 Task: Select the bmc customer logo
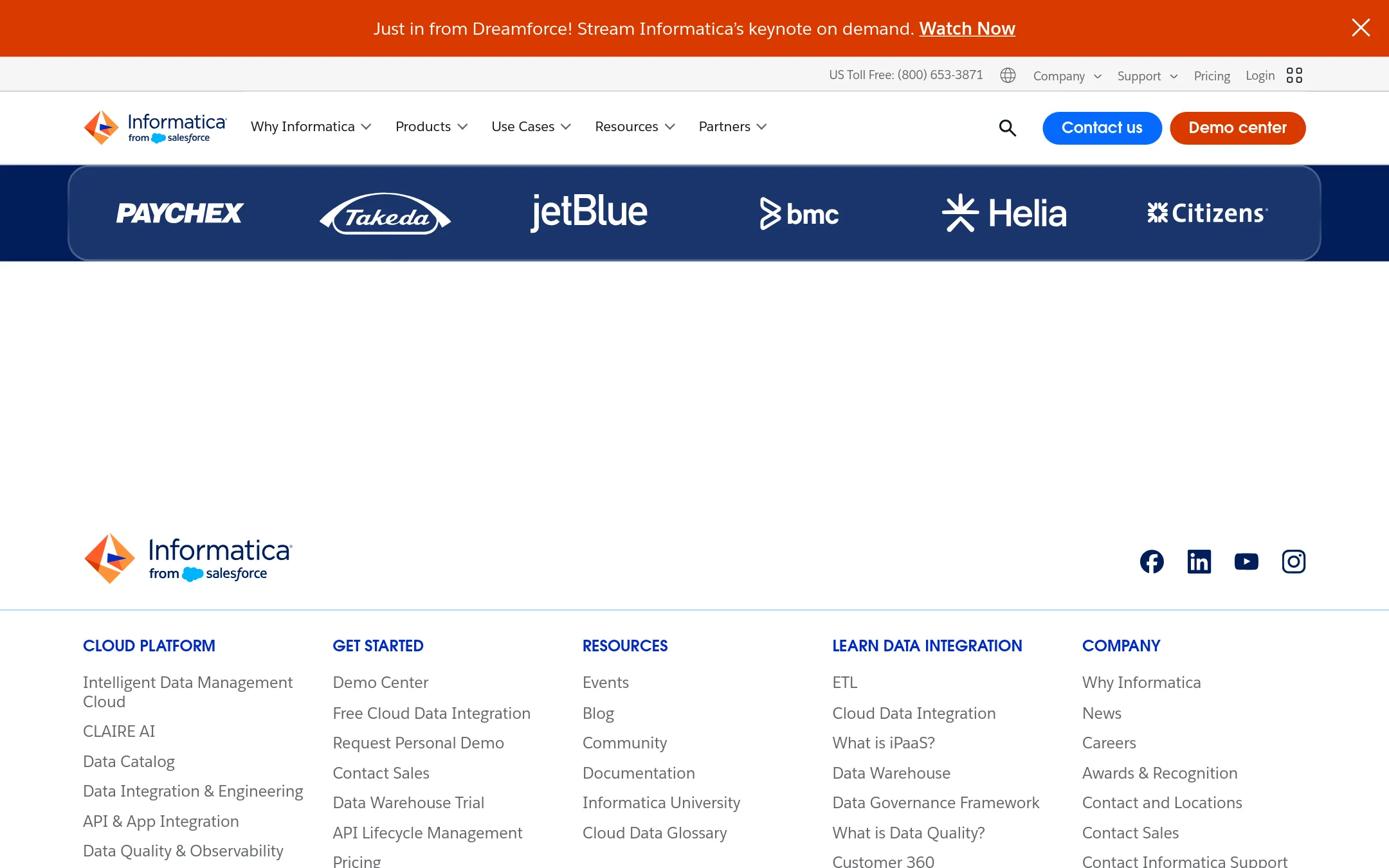(799, 213)
